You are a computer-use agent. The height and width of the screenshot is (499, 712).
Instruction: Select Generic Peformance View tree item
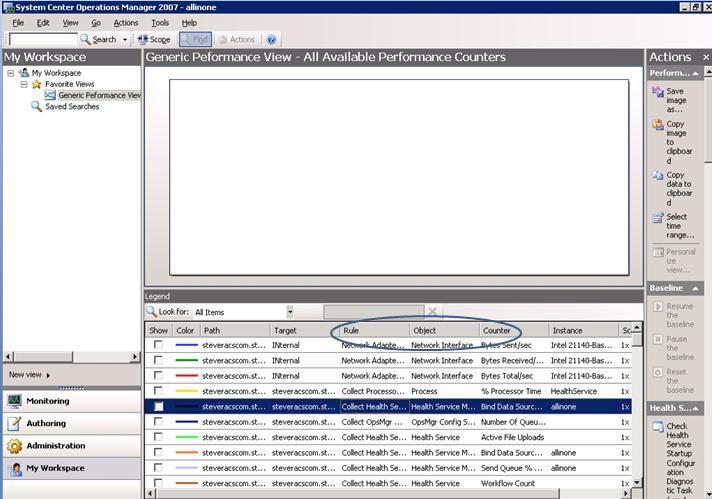(x=93, y=95)
